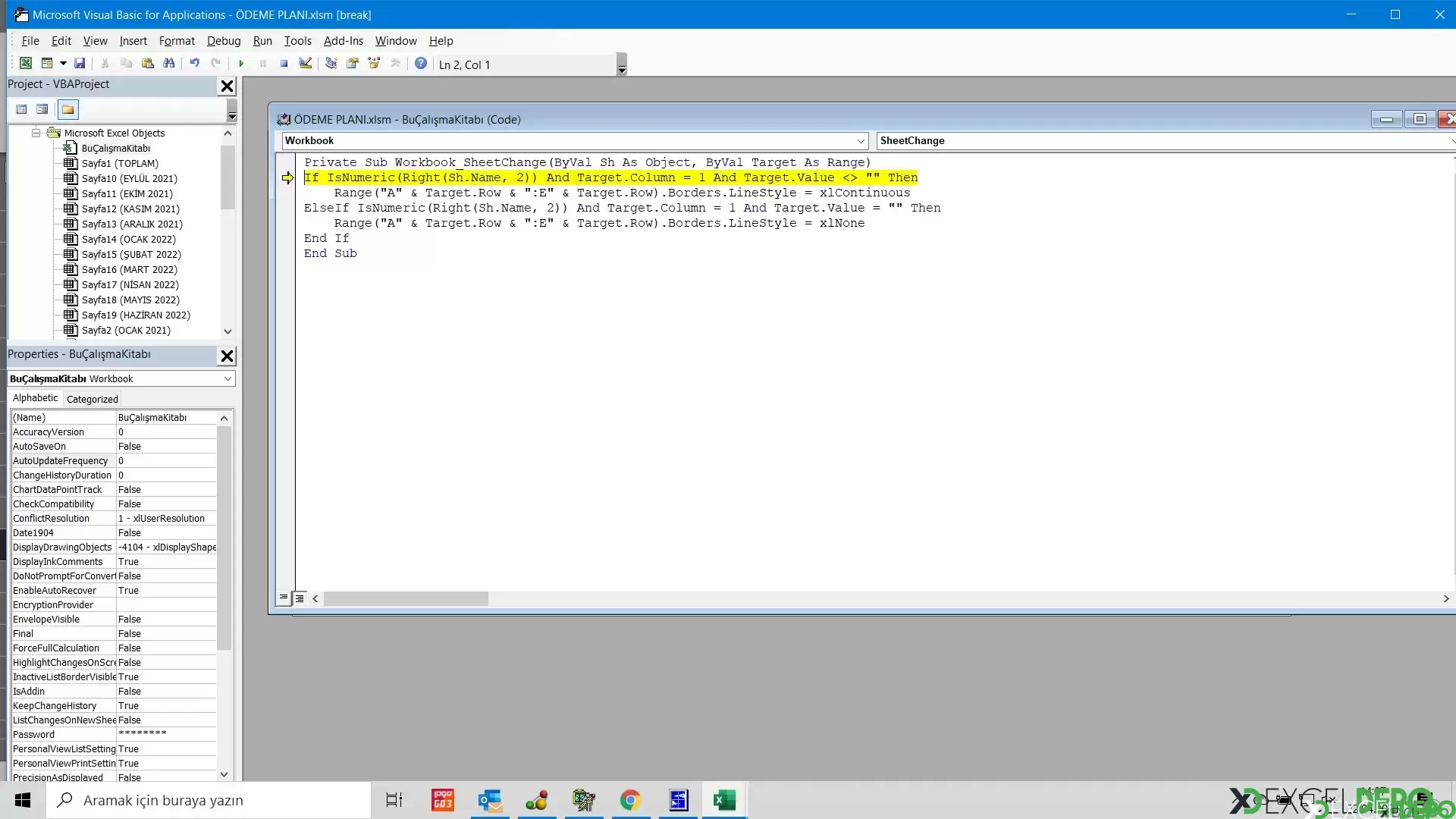Open the Edit menu
Image resolution: width=1456 pixels, height=819 pixels.
click(61, 41)
